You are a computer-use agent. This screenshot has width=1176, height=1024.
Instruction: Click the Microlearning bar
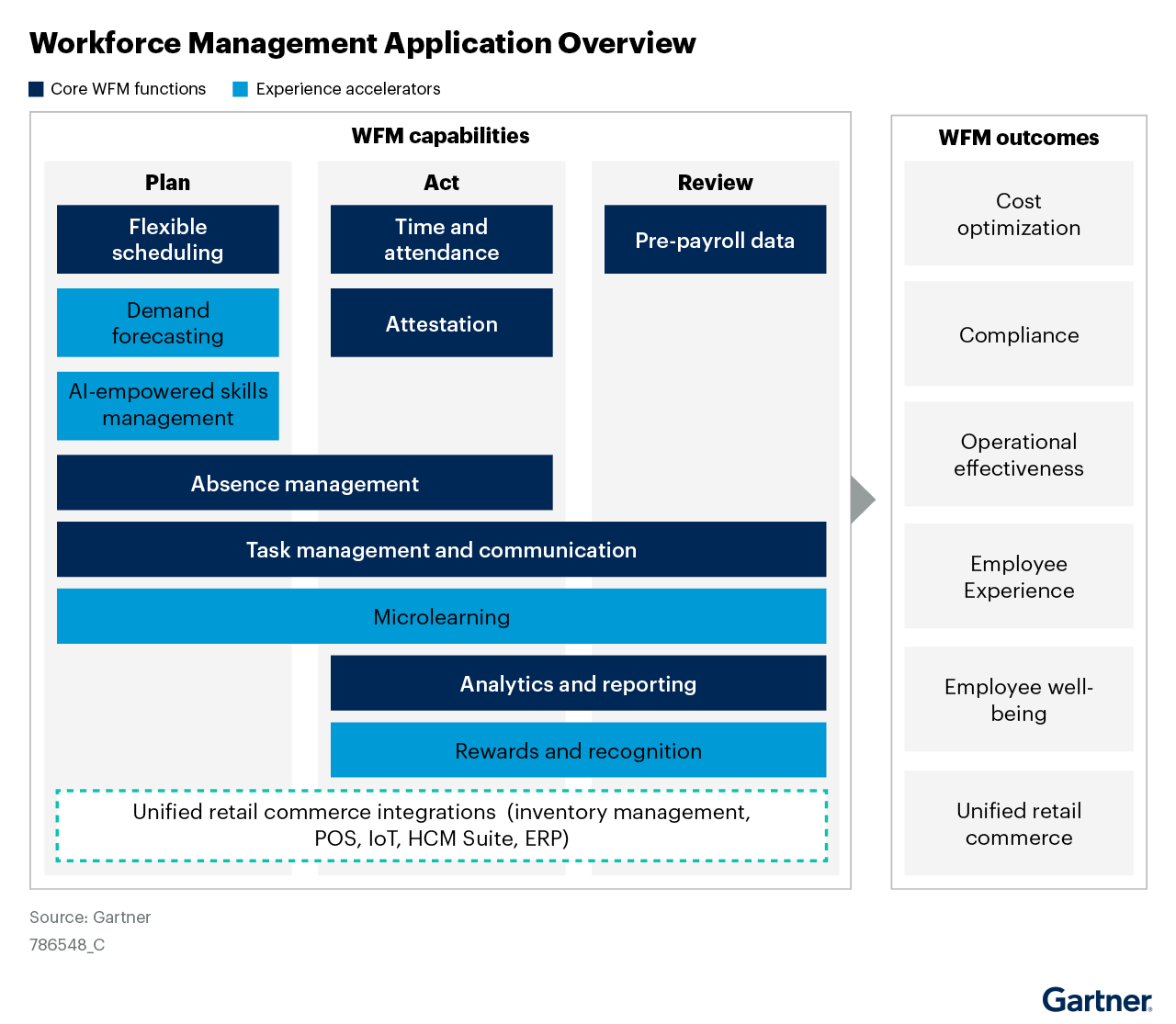(x=442, y=616)
